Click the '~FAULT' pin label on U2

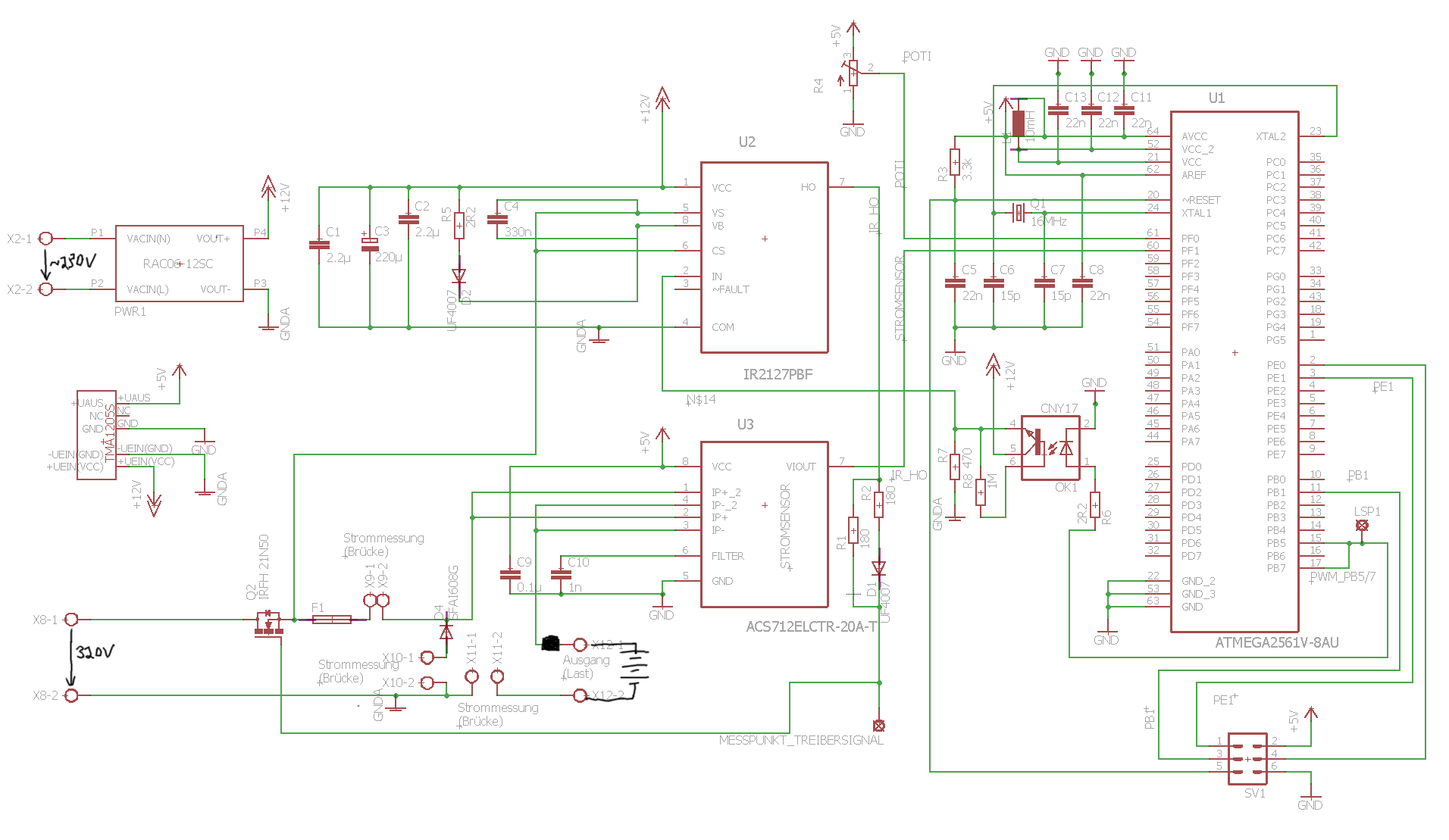point(731,289)
